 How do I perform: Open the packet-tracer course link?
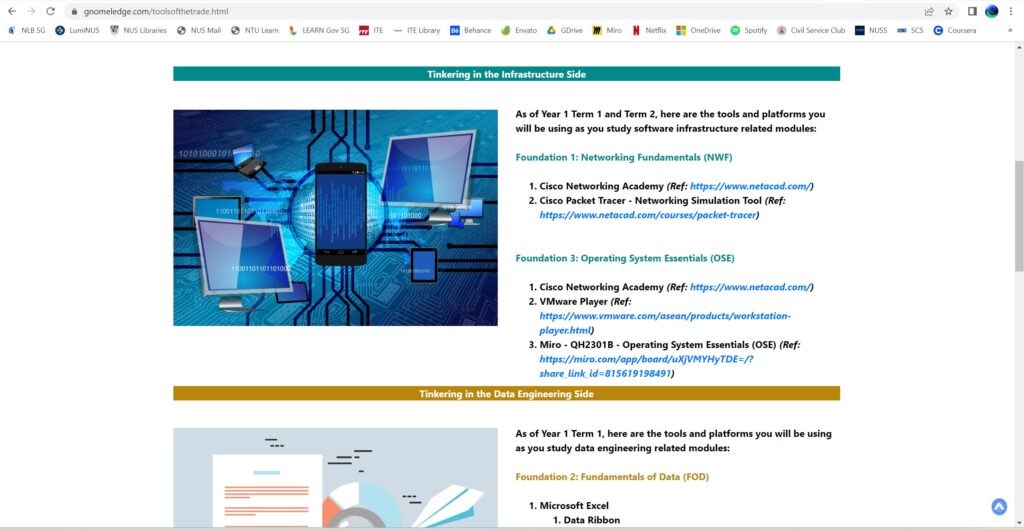point(647,215)
